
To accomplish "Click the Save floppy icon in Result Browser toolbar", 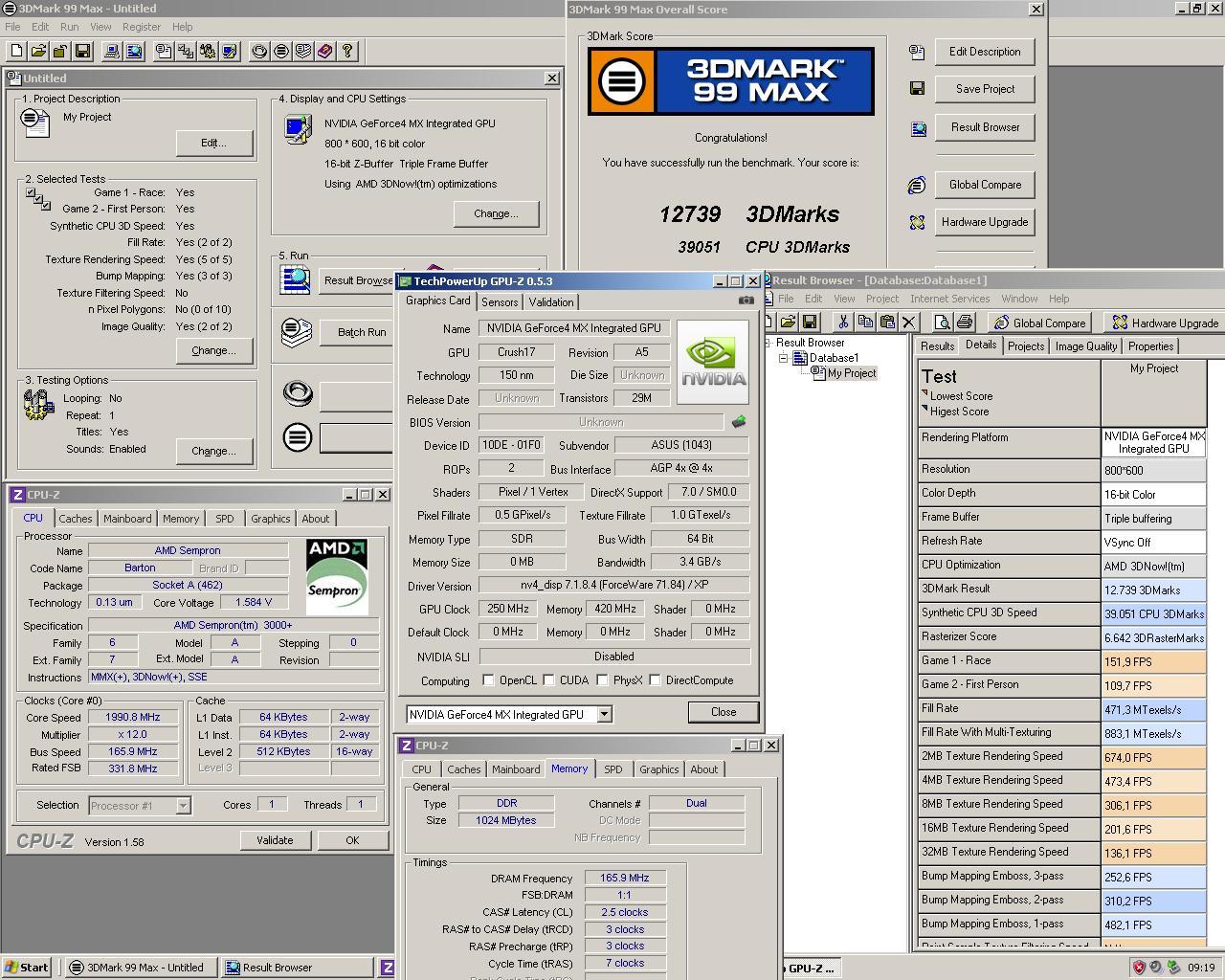I will pos(810,323).
